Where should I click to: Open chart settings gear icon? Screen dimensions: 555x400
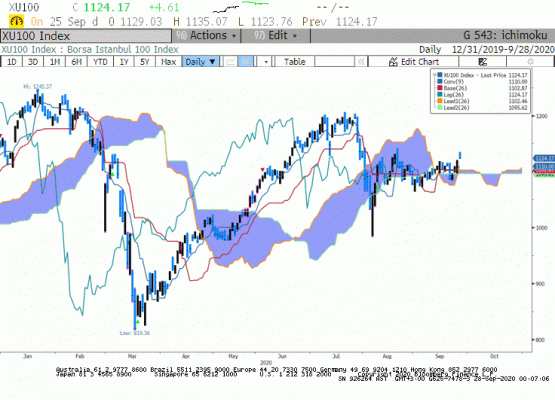530,62
